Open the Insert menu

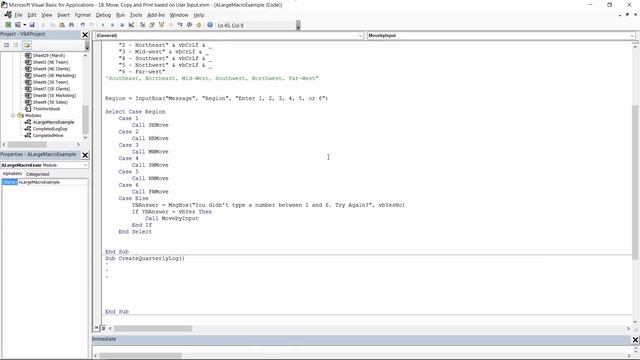pyautogui.click(x=63, y=15)
